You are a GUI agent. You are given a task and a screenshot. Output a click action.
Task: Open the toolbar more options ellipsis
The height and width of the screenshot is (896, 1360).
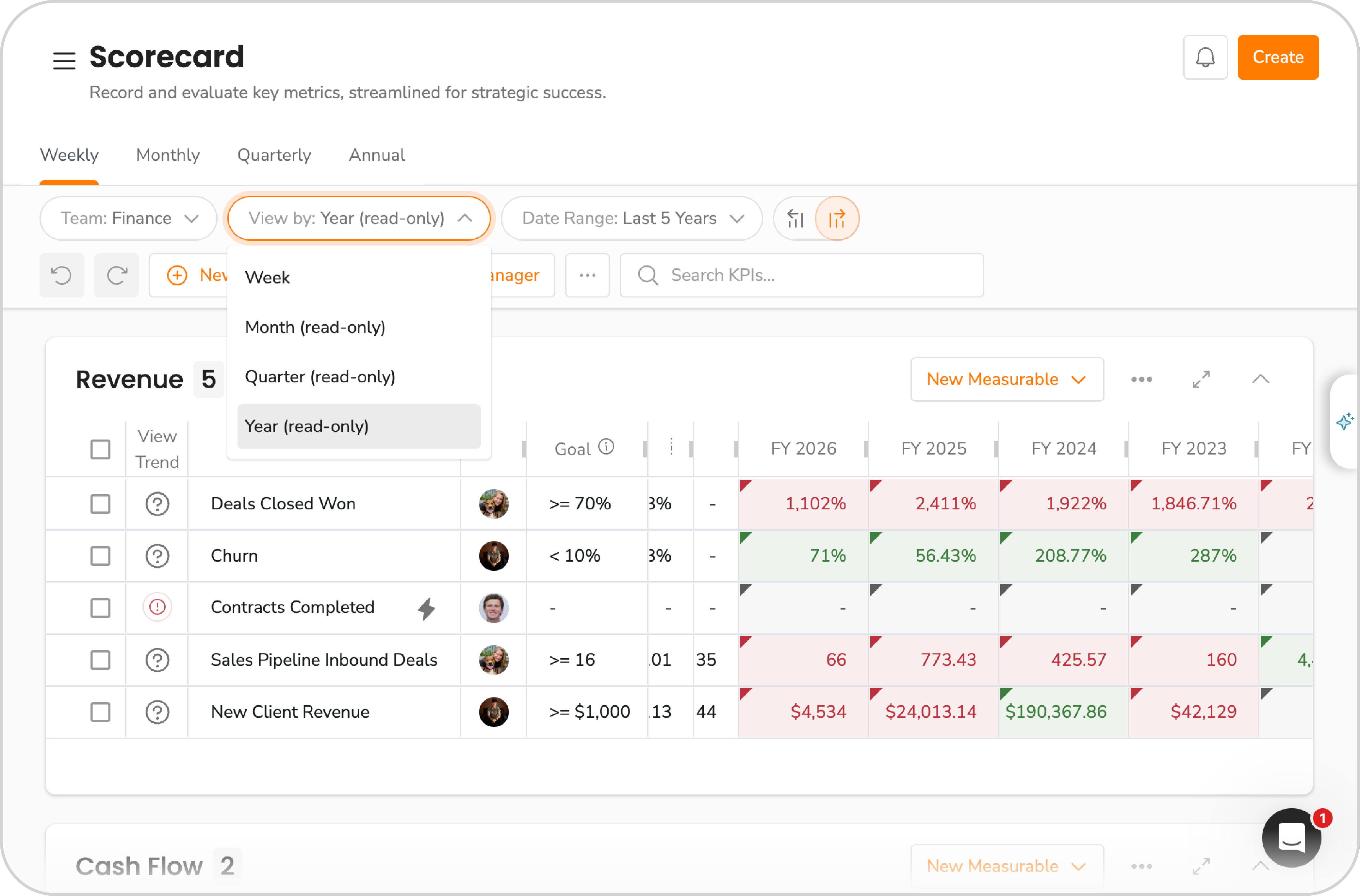[x=587, y=276]
